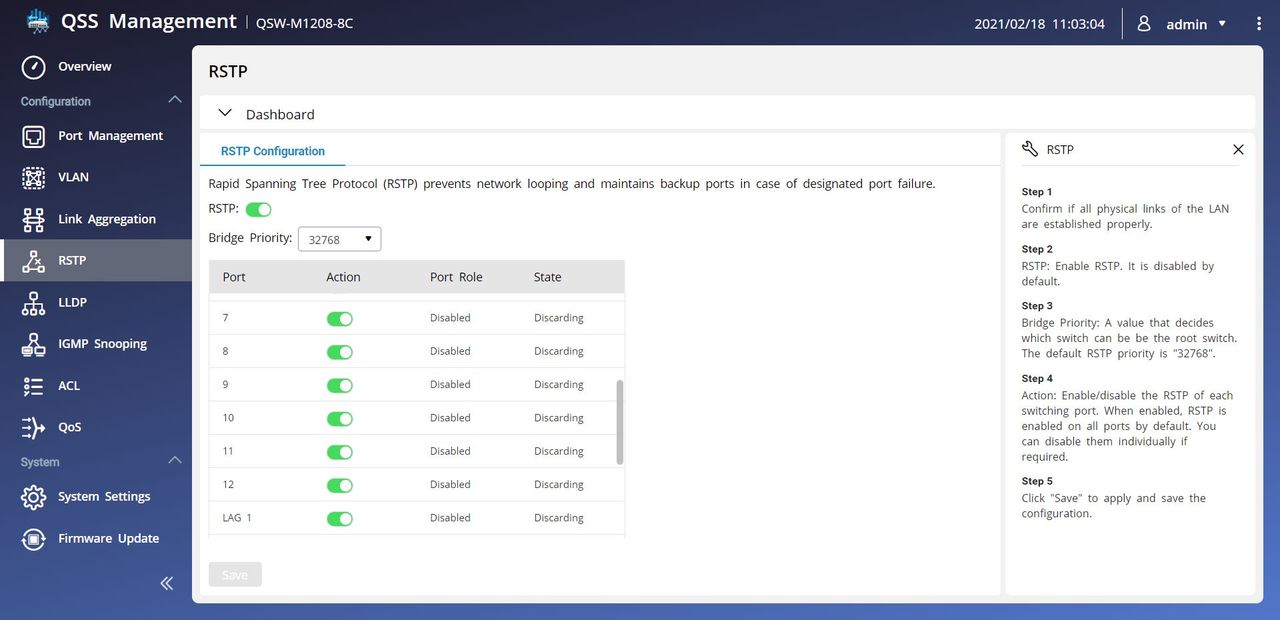Viewport: 1280px width, 620px height.
Task: Click the Step 5 heading in help panel
Action: (x=1037, y=481)
